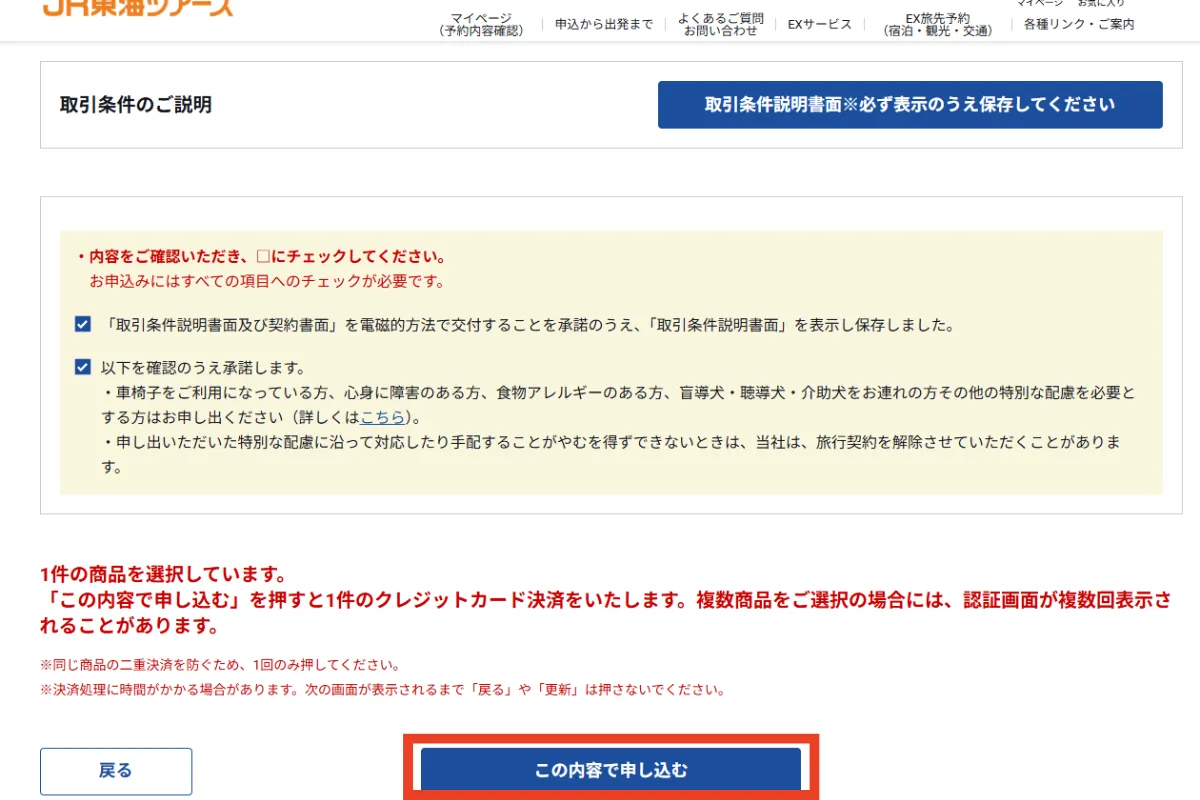Click the 同じ商品の二重決済を防ぐため note

pyautogui.click(x=220, y=665)
